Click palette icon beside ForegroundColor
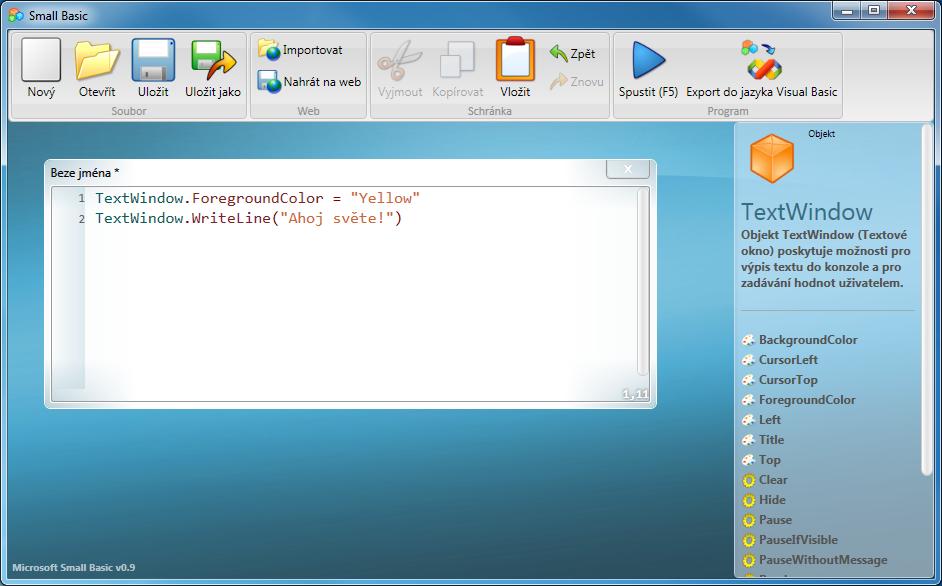The height and width of the screenshot is (586, 942). [748, 400]
